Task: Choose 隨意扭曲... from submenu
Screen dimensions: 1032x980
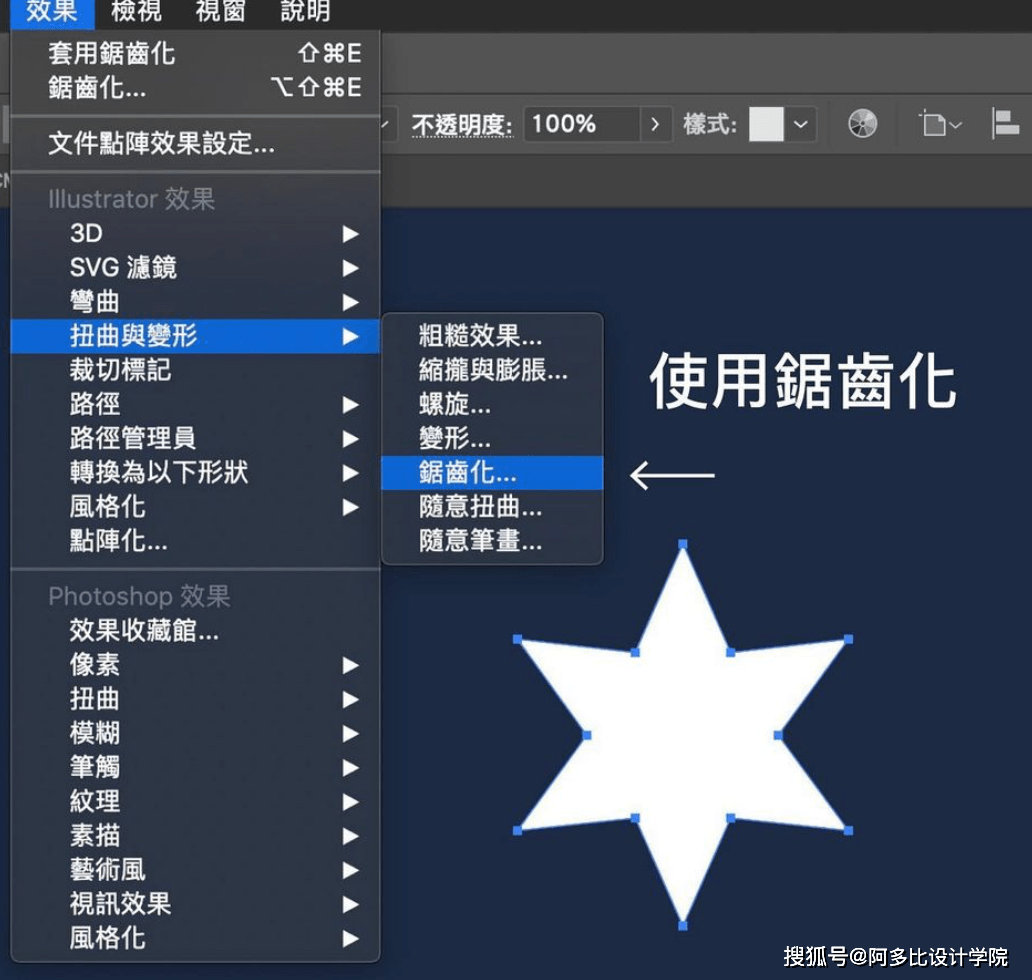Action: tap(492, 507)
